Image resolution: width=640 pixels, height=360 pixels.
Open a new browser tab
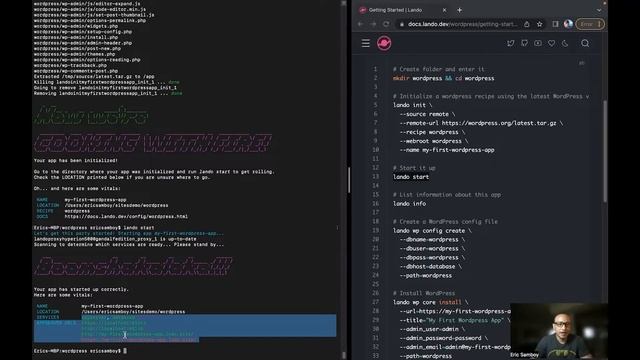460,10
